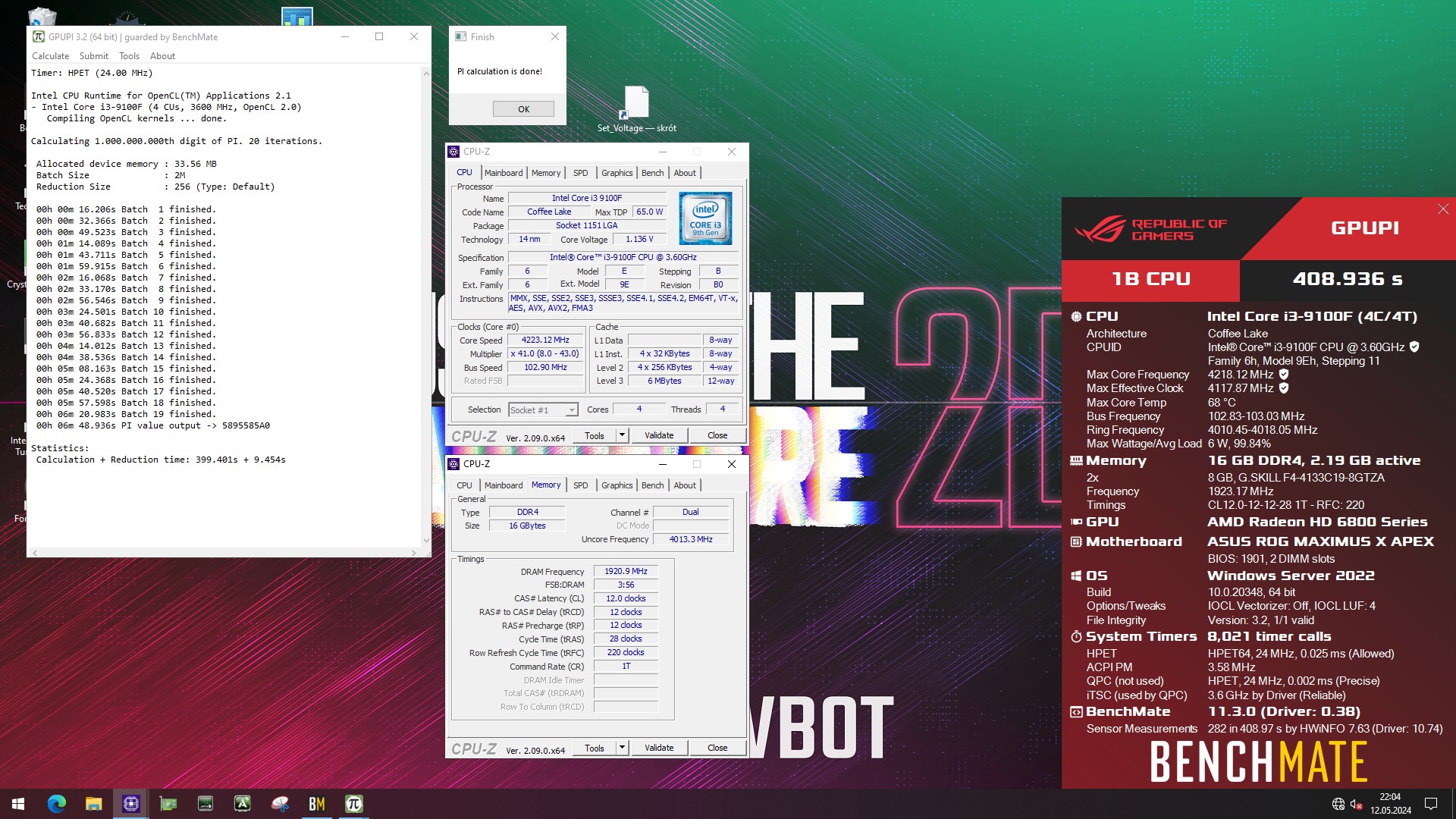Click the '1B CPU' benchmark label
1456x819 pixels.
1150,280
